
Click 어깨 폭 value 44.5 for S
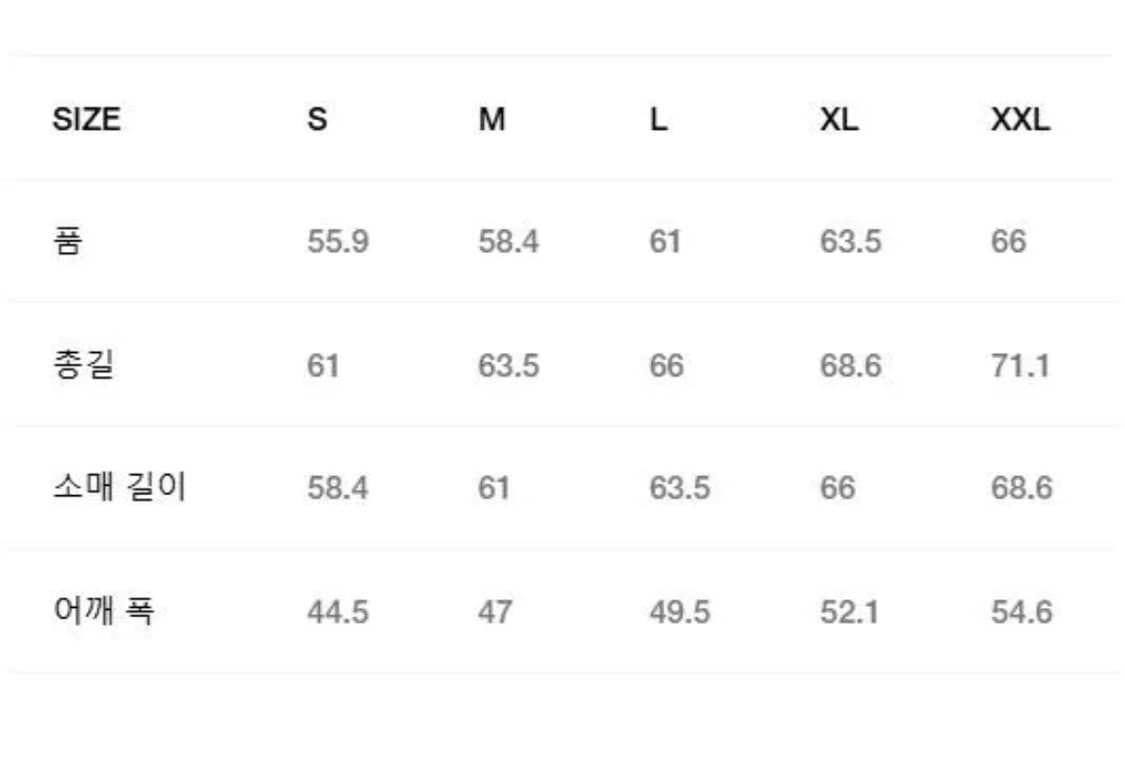pos(338,611)
